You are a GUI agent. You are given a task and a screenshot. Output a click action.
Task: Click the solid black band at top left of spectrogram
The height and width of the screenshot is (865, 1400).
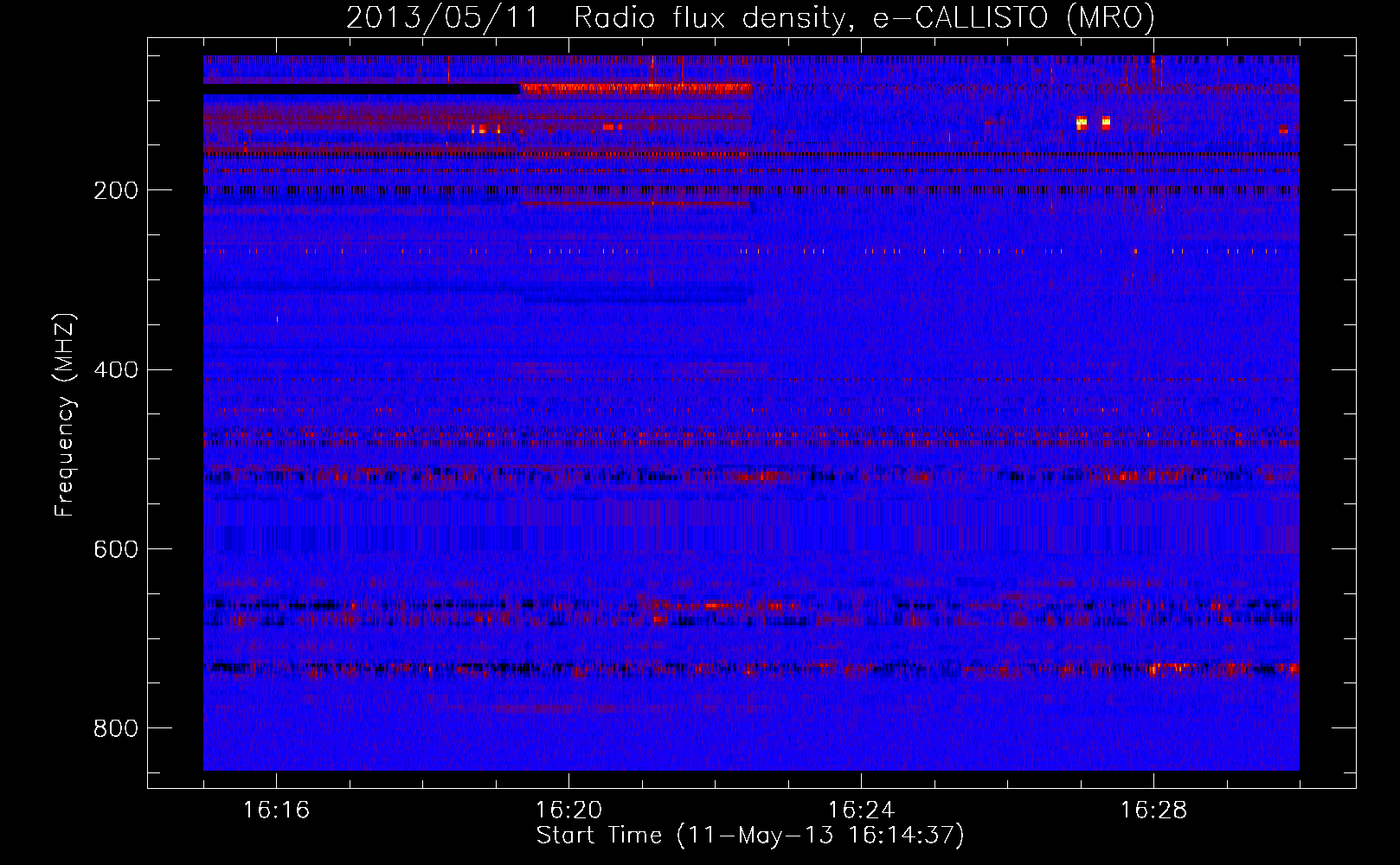(x=362, y=89)
